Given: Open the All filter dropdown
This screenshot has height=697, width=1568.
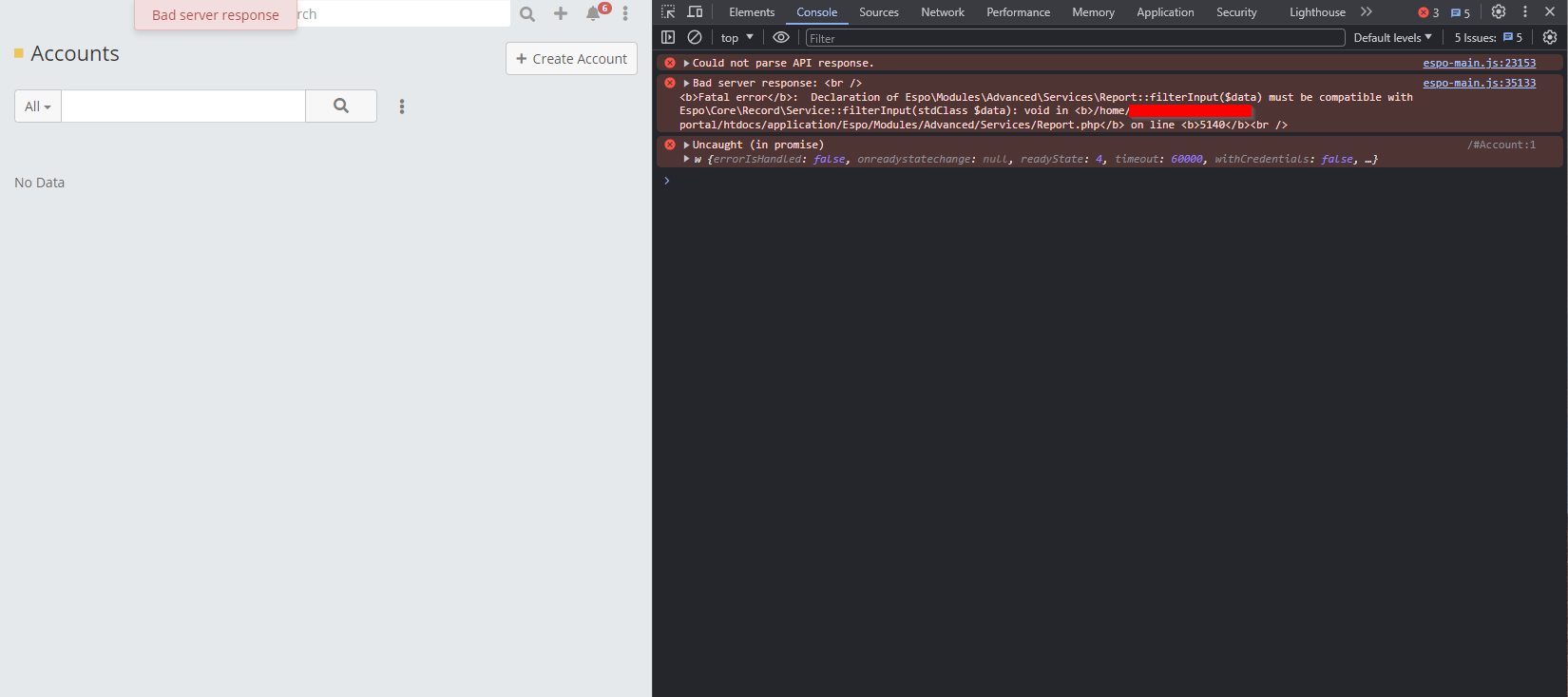Looking at the screenshot, I should (38, 106).
